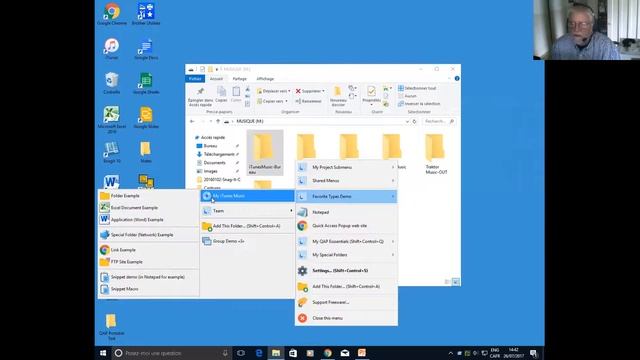Image resolution: width=640 pixels, height=360 pixels.
Task: Select the Google Sheets desktop icon
Action: point(146,83)
